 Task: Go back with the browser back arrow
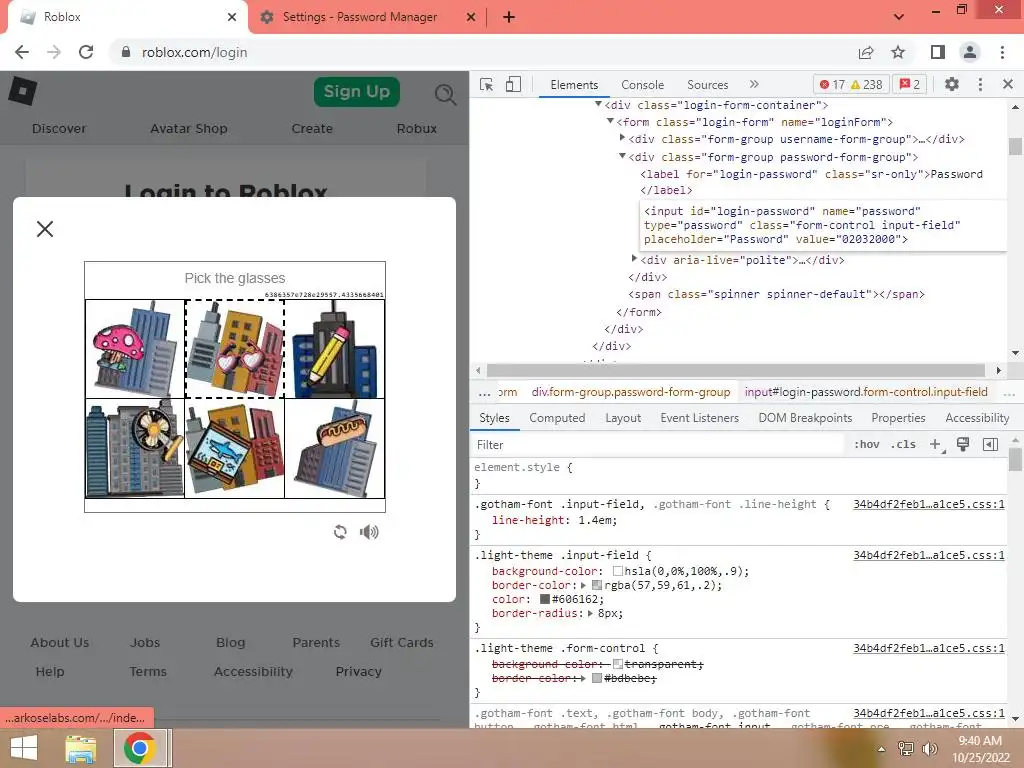click(x=22, y=52)
